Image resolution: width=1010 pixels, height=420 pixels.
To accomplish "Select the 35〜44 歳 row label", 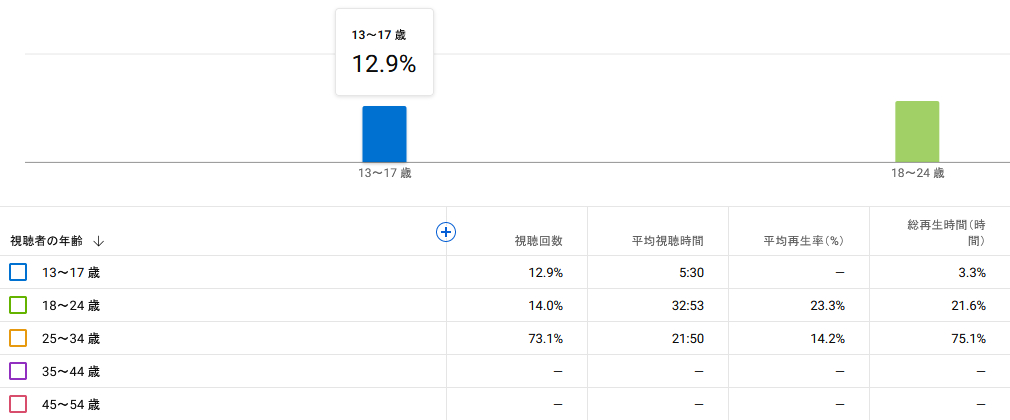I will [71, 372].
